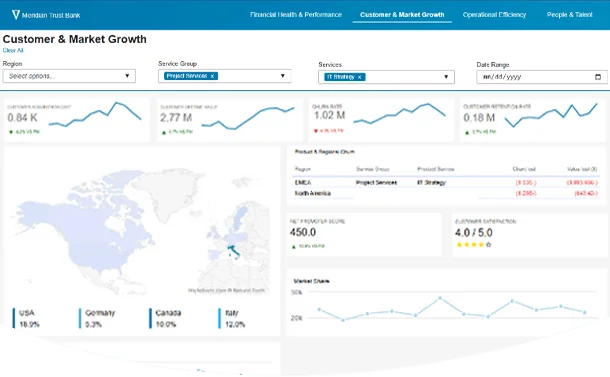This screenshot has width=610, height=377.
Task: Click the Market Share chart title
Action: click(311, 281)
